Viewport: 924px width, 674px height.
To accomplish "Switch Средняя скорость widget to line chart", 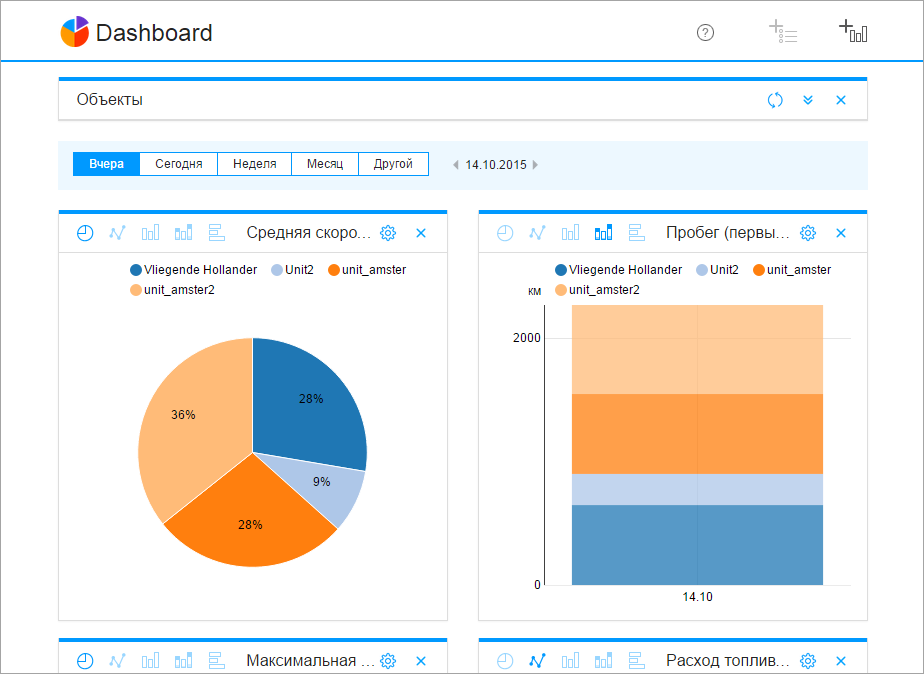I will coord(117,233).
